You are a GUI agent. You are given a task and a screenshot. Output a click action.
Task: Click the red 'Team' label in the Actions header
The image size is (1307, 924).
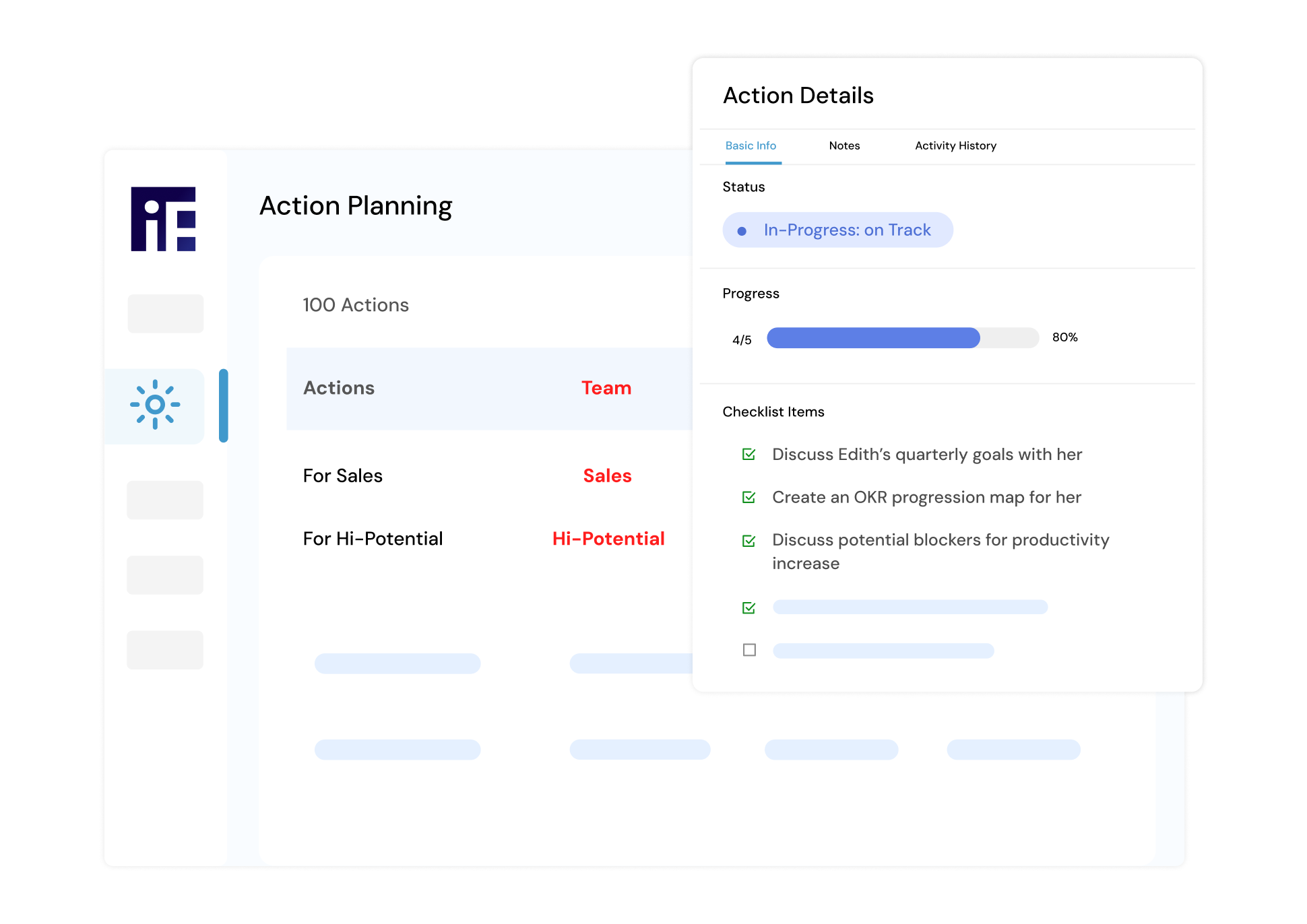tap(606, 388)
